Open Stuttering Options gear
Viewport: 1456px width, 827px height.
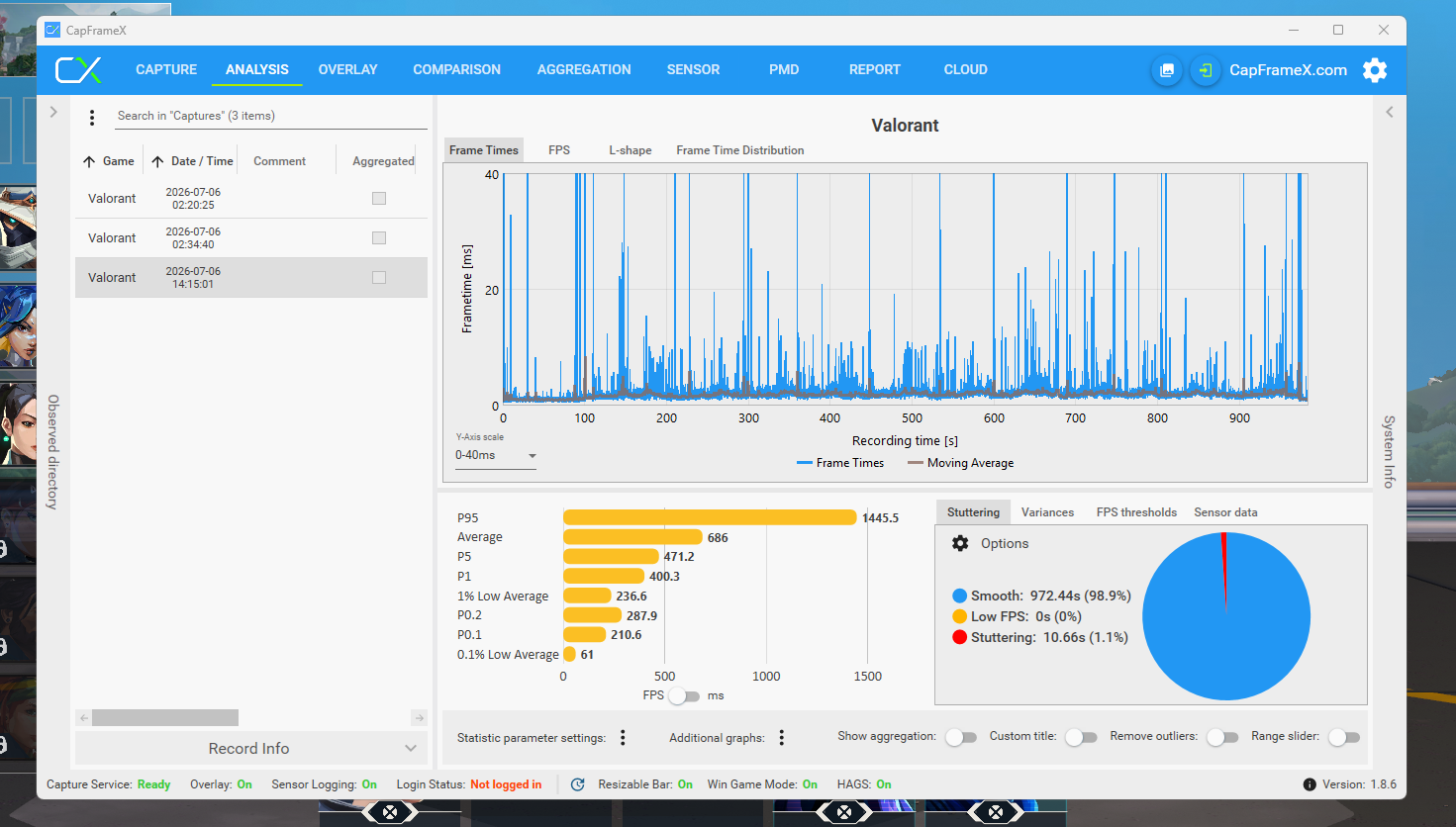(x=960, y=543)
